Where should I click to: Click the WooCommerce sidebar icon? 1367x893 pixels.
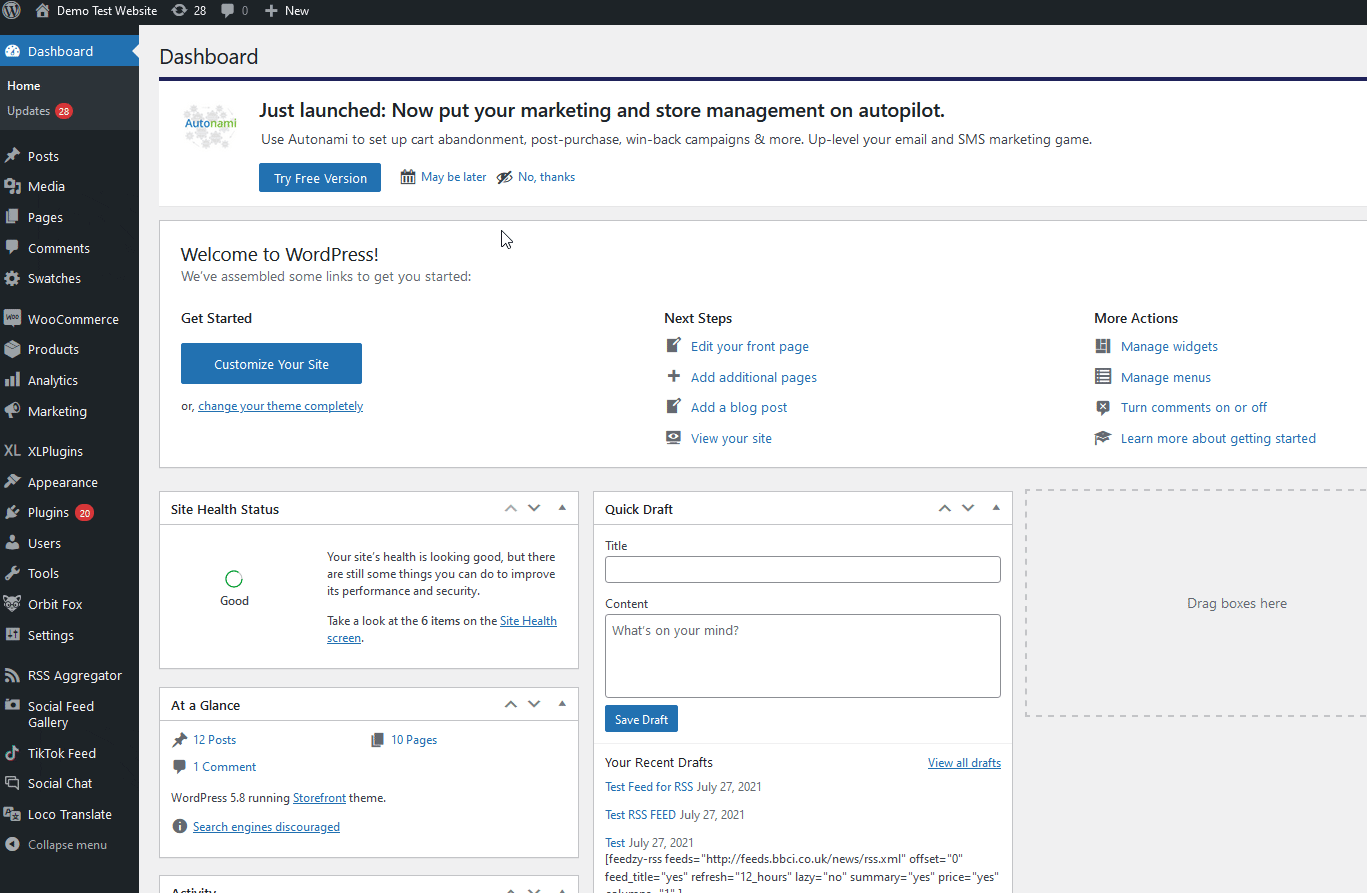pos(14,318)
